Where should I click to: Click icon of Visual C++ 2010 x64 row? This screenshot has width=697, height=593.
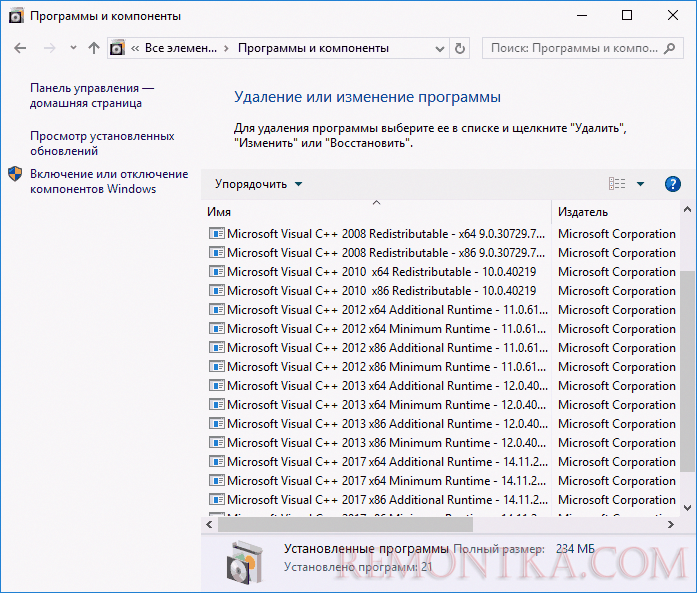pyautogui.click(x=216, y=272)
